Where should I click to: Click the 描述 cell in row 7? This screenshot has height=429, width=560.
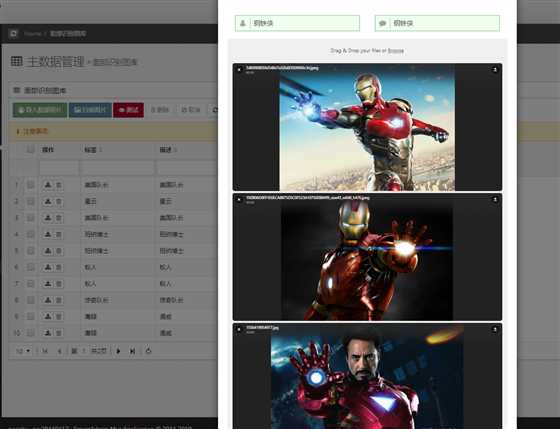(x=186, y=284)
